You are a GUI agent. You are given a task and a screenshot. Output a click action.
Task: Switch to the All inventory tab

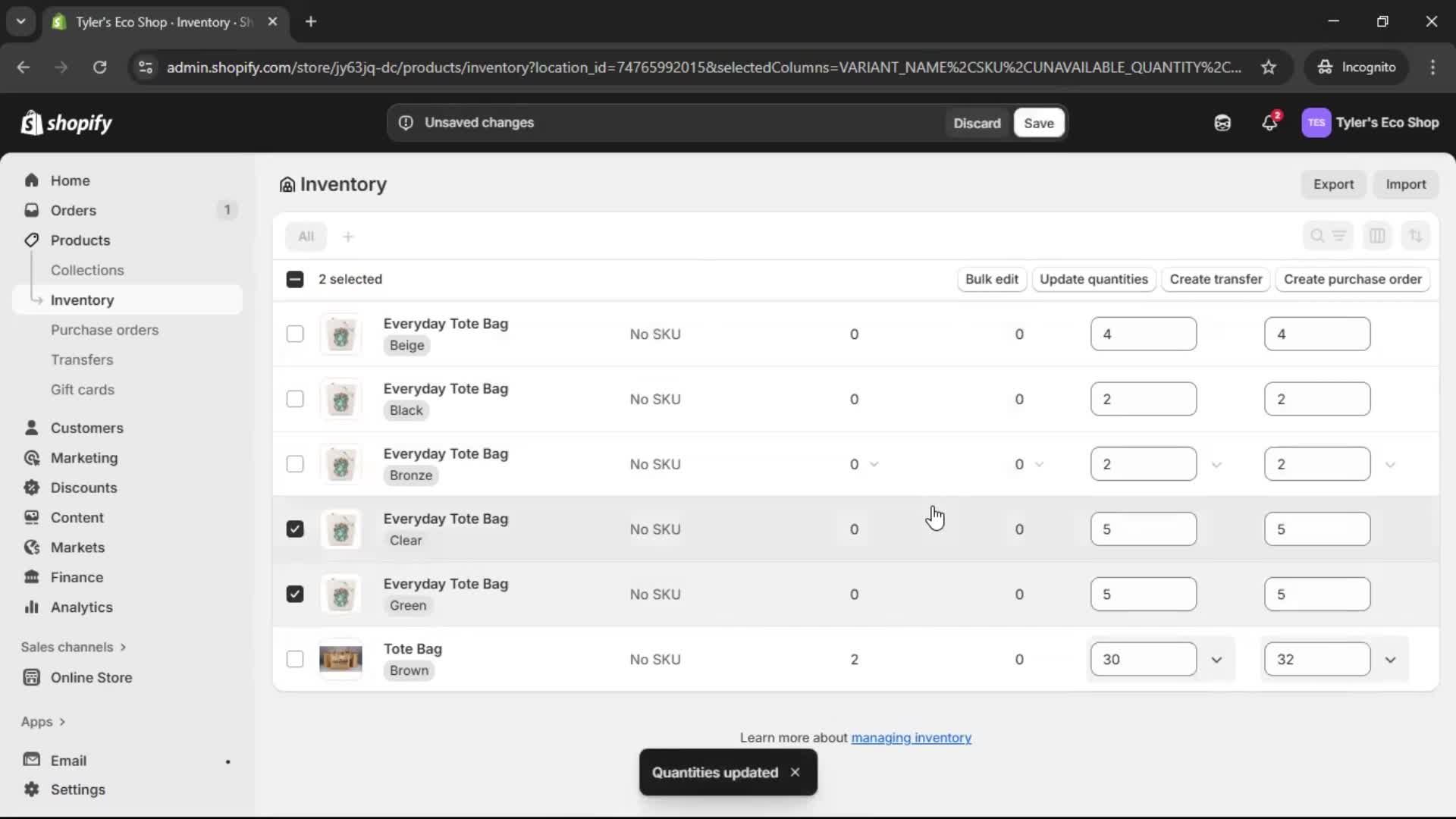tap(306, 236)
